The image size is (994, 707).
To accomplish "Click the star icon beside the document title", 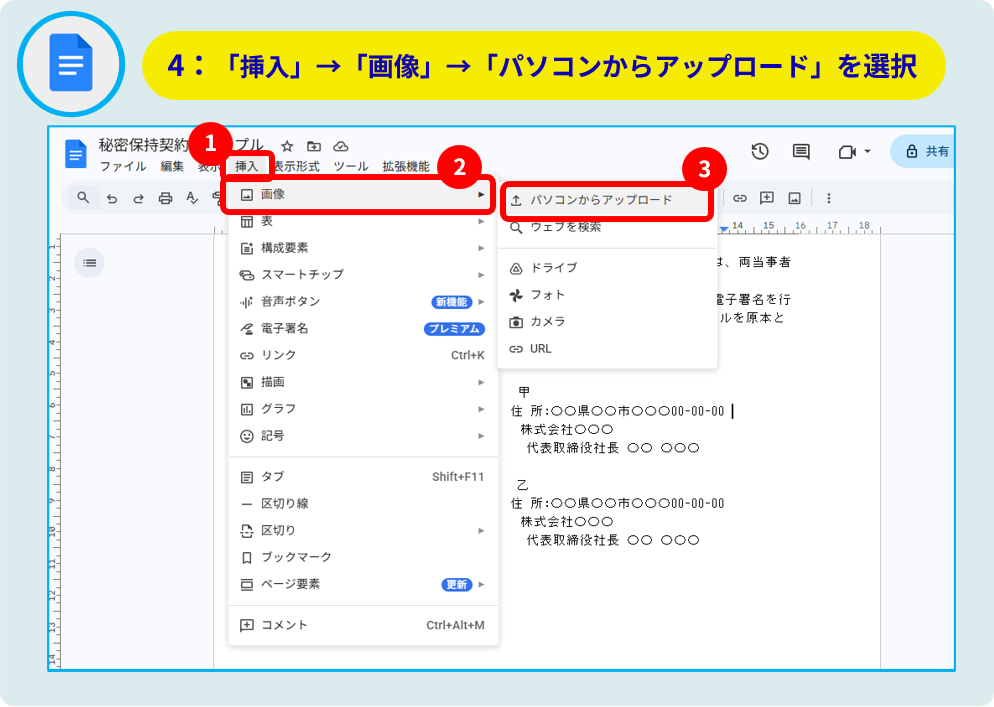I will (x=287, y=146).
